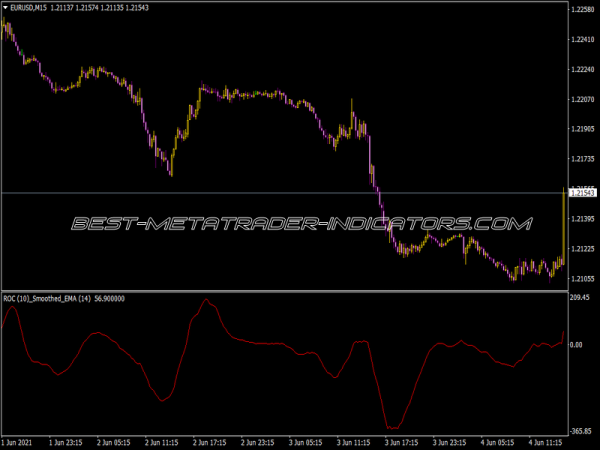600x450 pixels.
Task: Click the last tall yellow candle at right
Action: pyautogui.click(x=562, y=230)
